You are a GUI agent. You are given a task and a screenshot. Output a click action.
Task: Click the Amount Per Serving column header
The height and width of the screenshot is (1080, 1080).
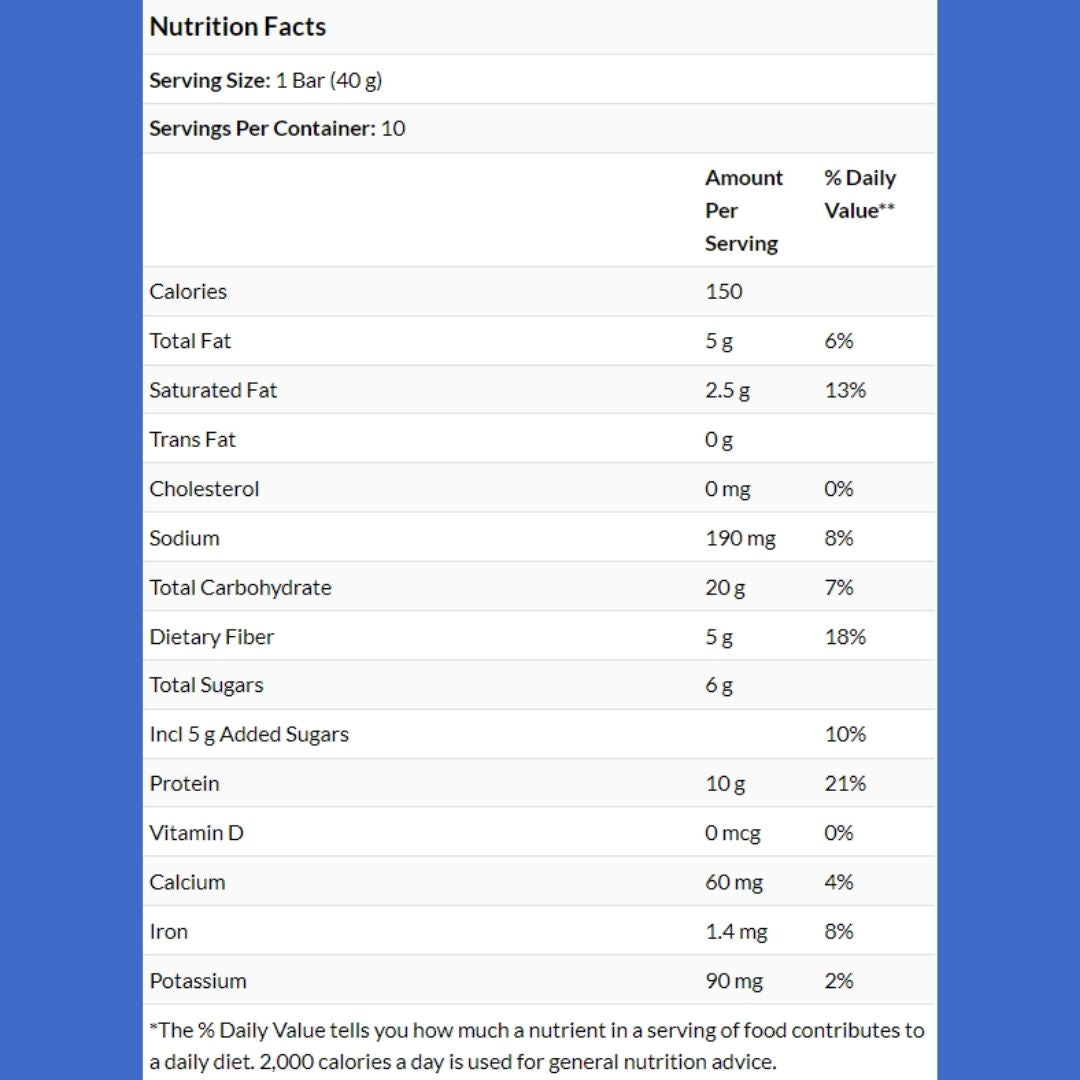pyautogui.click(x=743, y=210)
